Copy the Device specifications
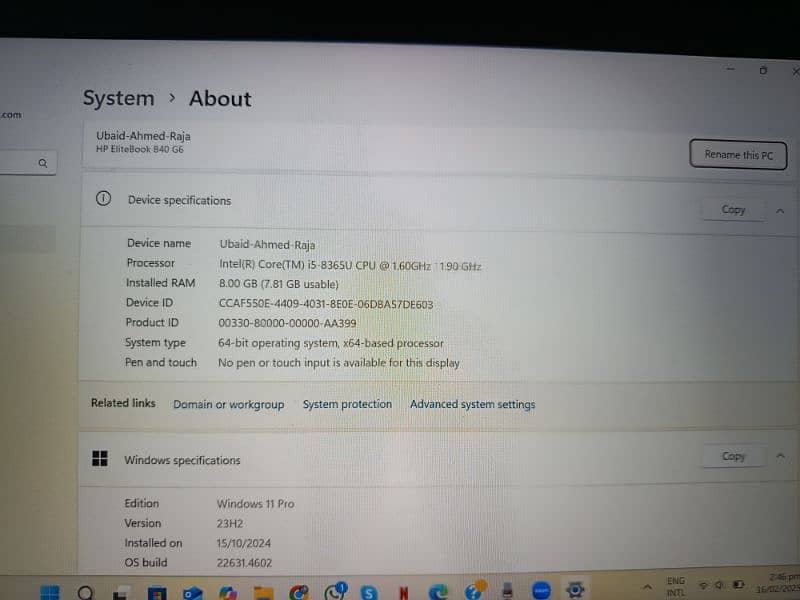Viewport: 800px width, 600px height. point(733,209)
